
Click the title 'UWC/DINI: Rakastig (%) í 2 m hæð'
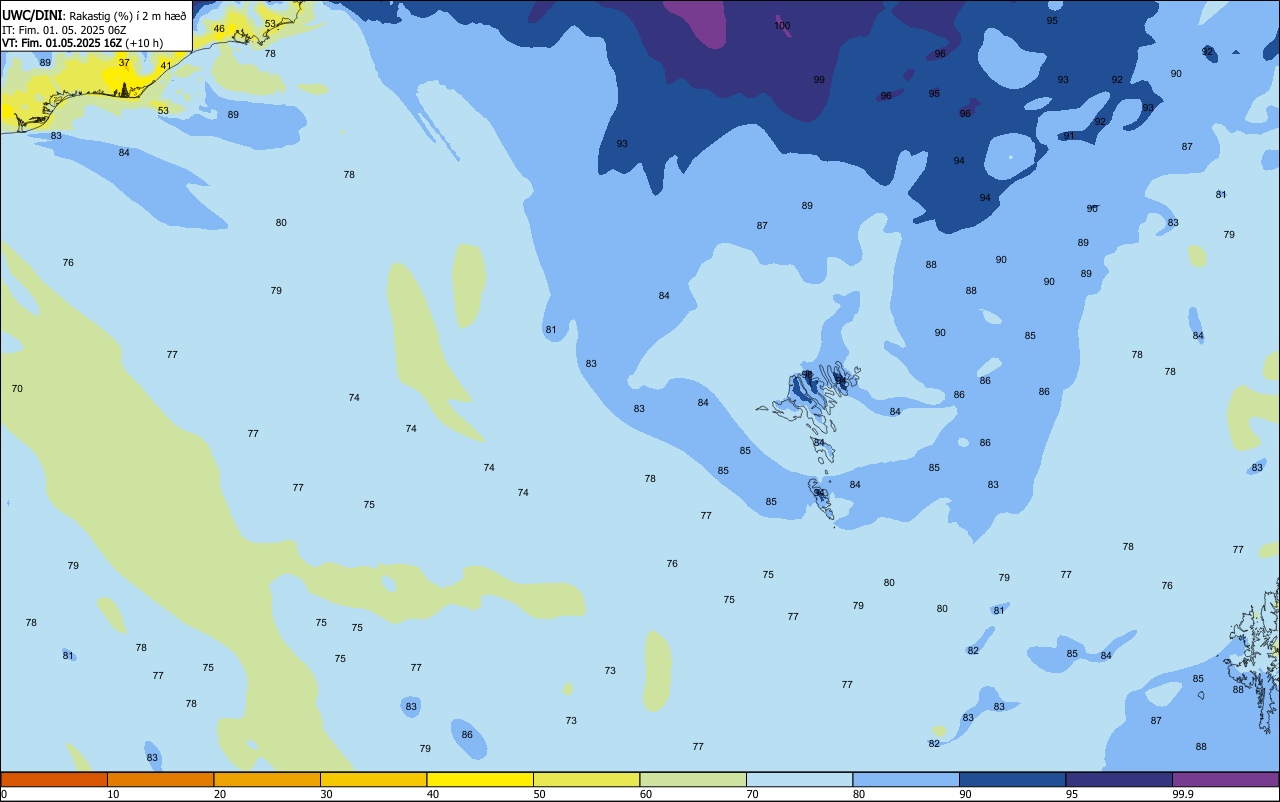click(94, 16)
